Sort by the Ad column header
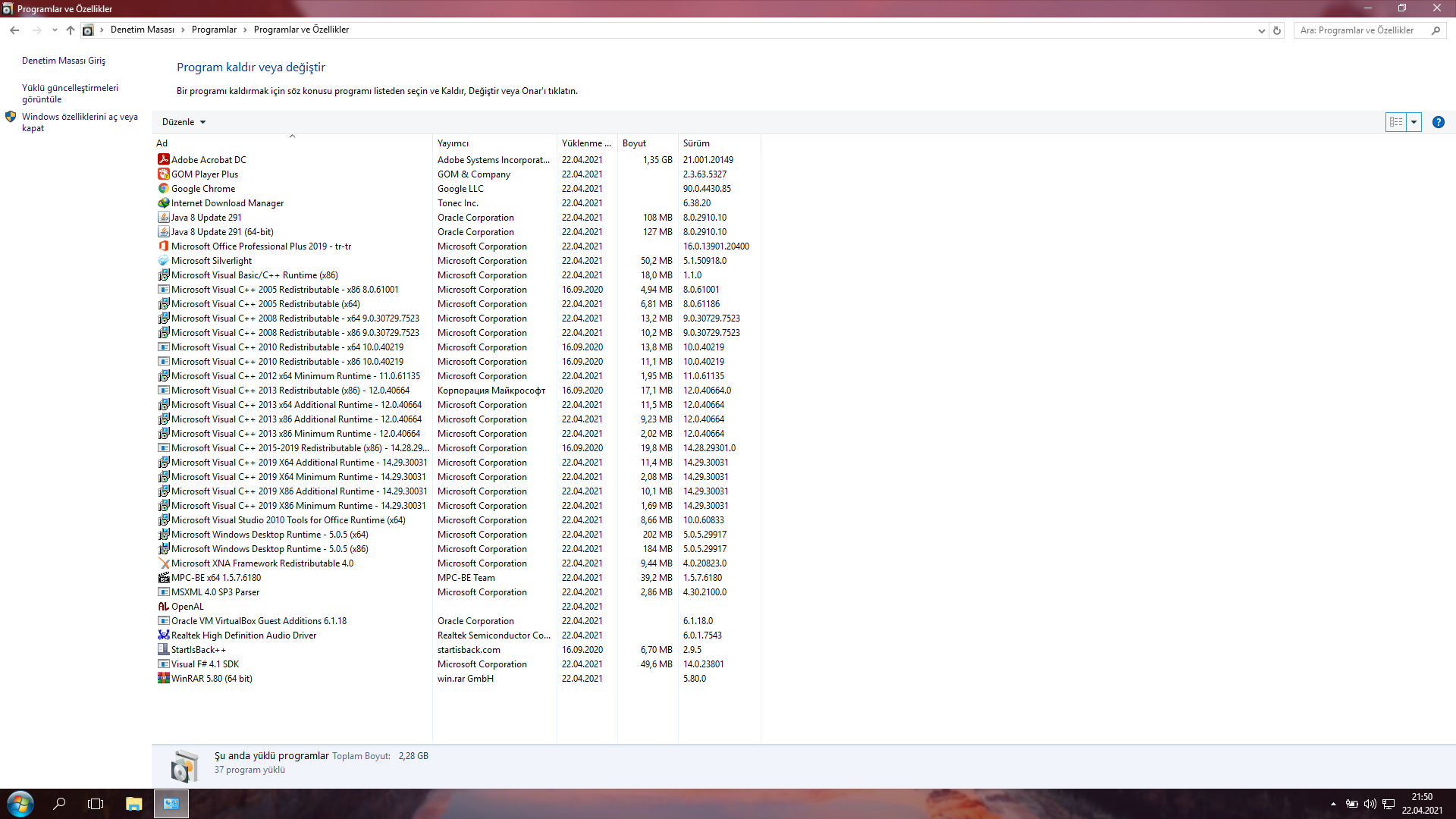The width and height of the screenshot is (1456, 819). pos(292,143)
